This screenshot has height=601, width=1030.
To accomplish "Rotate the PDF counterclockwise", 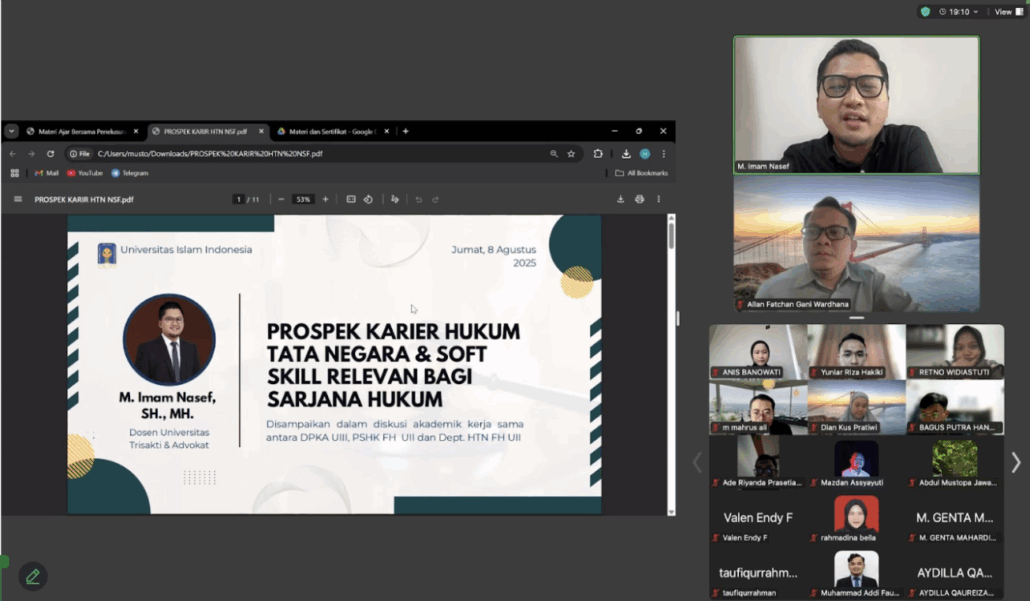I will pyautogui.click(x=369, y=199).
